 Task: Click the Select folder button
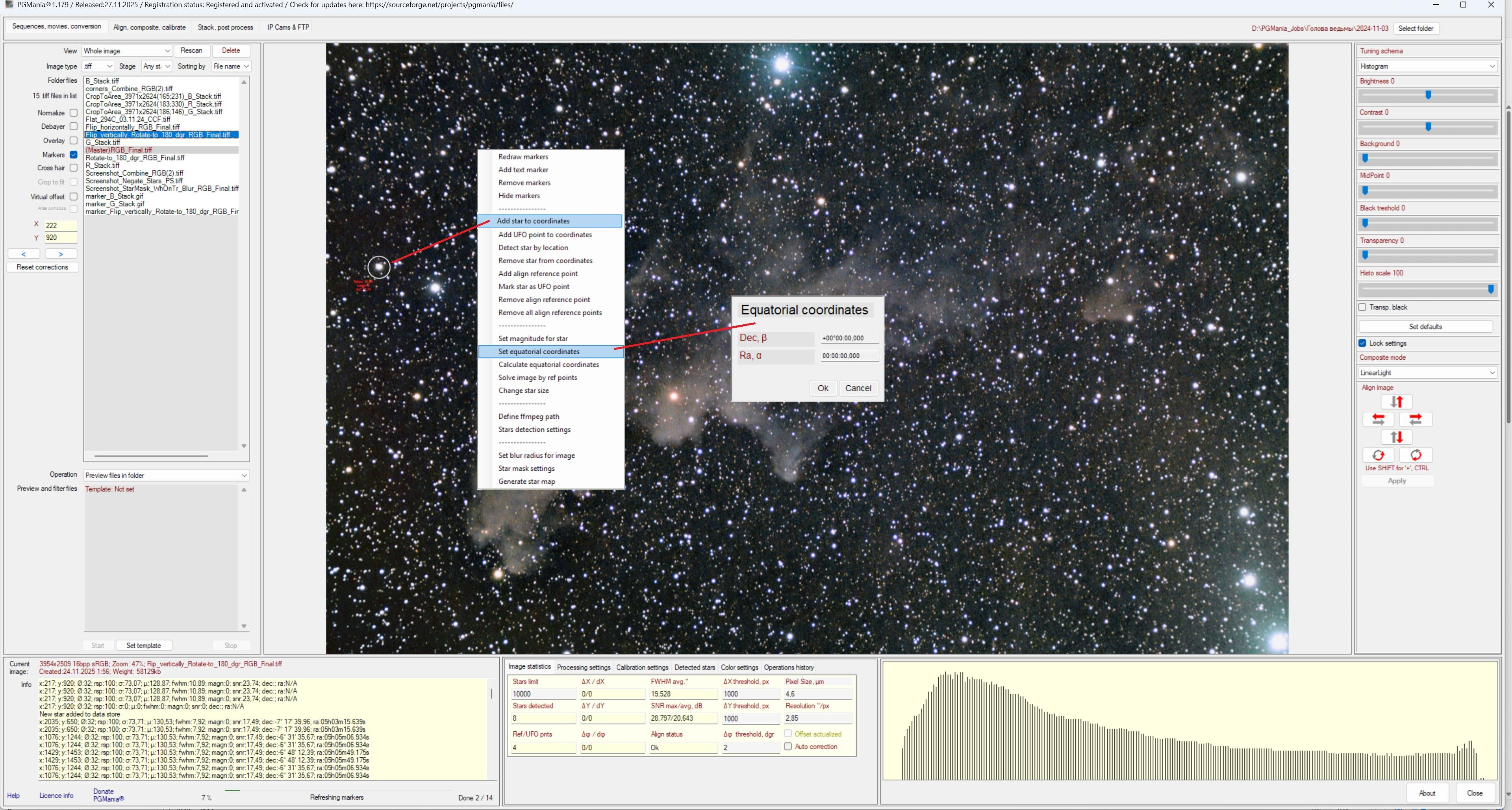click(x=1415, y=28)
